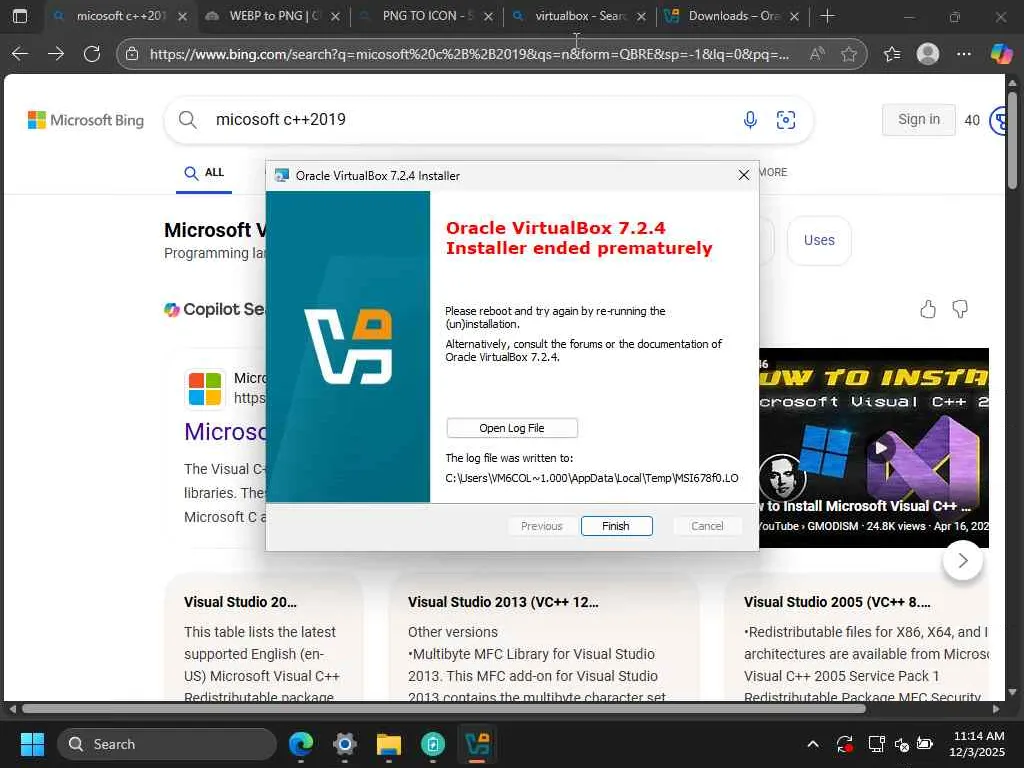Close the WEBP to PNG tab
The height and width of the screenshot is (768, 1024).
(x=336, y=16)
